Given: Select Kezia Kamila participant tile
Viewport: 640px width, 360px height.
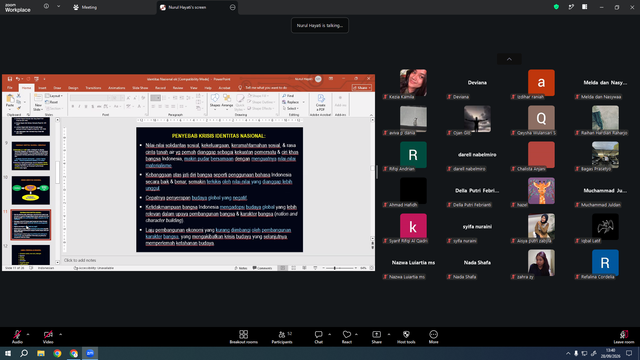Looking at the screenshot, I should tap(413, 84).
